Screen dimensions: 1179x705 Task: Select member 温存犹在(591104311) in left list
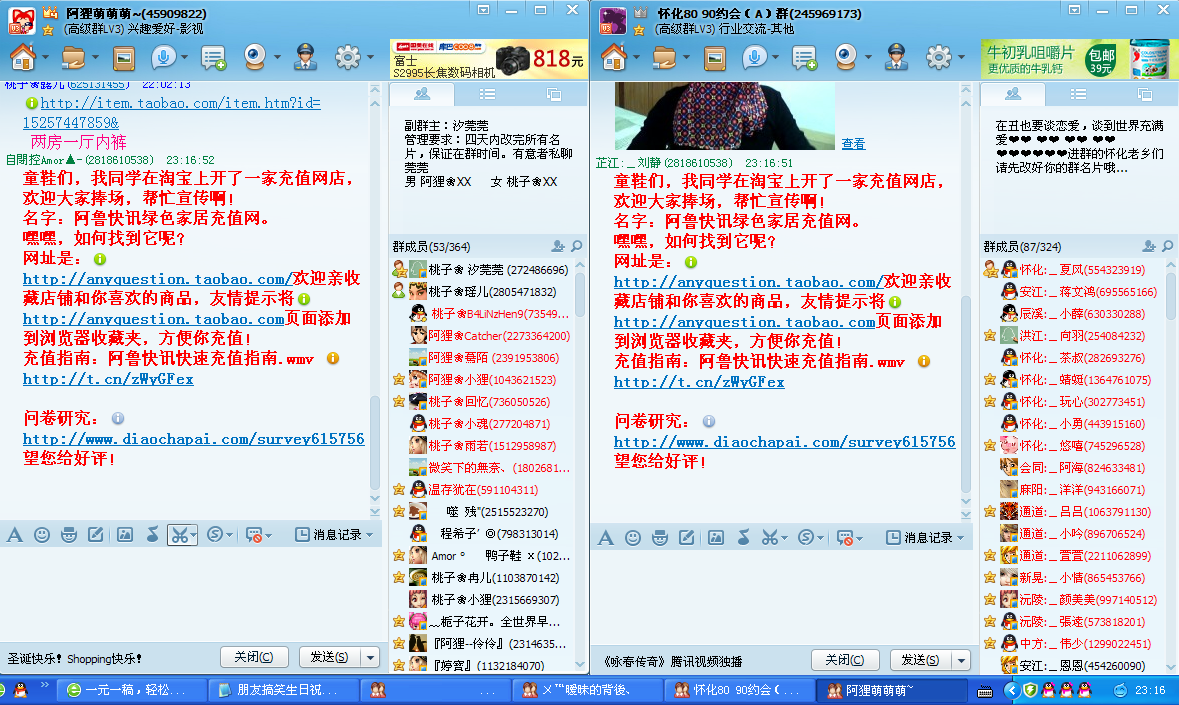coord(484,490)
